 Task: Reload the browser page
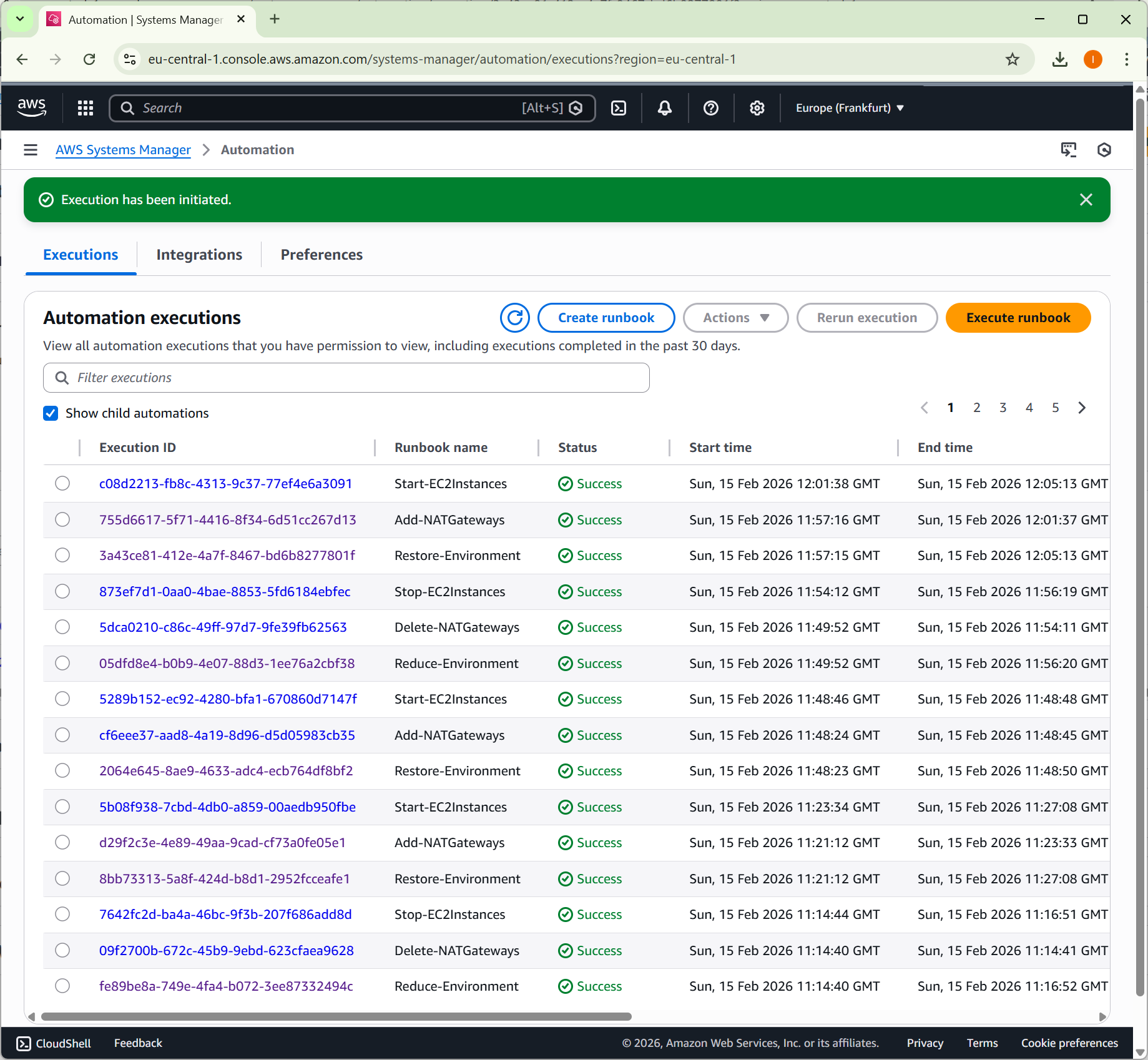pyautogui.click(x=89, y=59)
